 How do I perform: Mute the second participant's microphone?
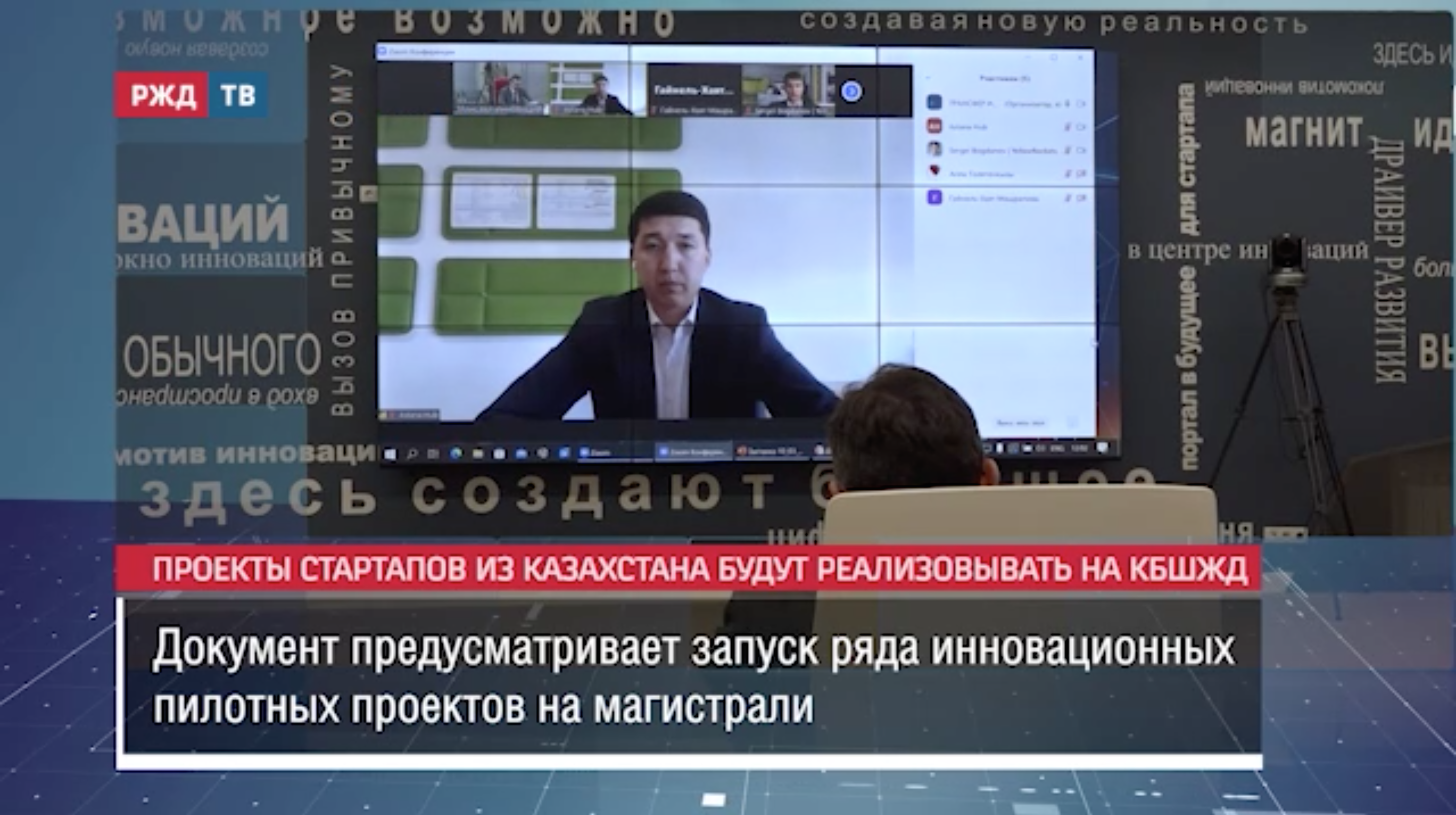click(1068, 127)
